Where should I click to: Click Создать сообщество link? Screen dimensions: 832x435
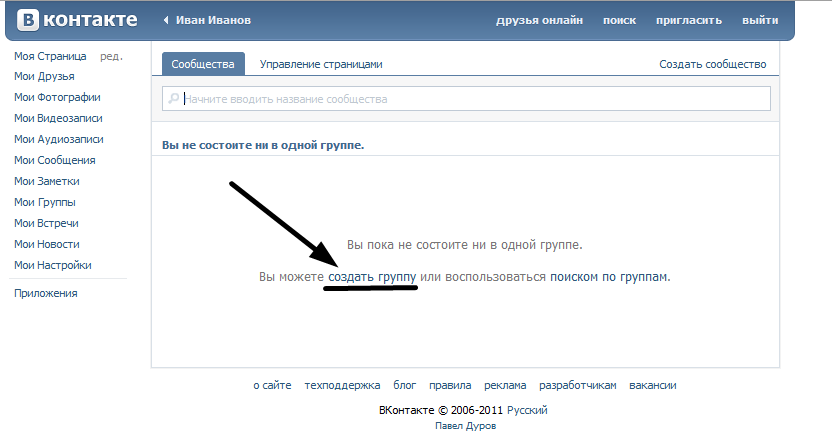click(x=713, y=64)
